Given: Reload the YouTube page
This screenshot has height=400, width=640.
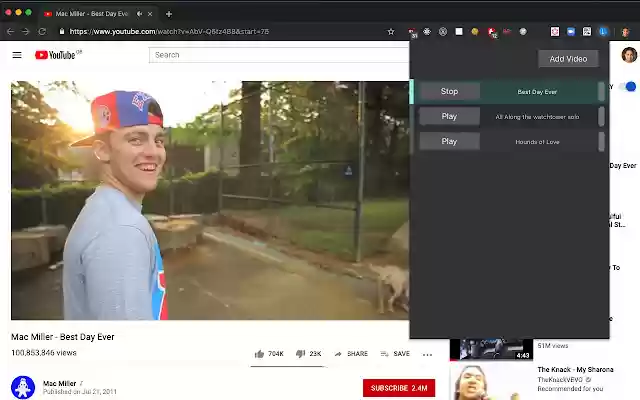Looking at the screenshot, I should 42,31.
